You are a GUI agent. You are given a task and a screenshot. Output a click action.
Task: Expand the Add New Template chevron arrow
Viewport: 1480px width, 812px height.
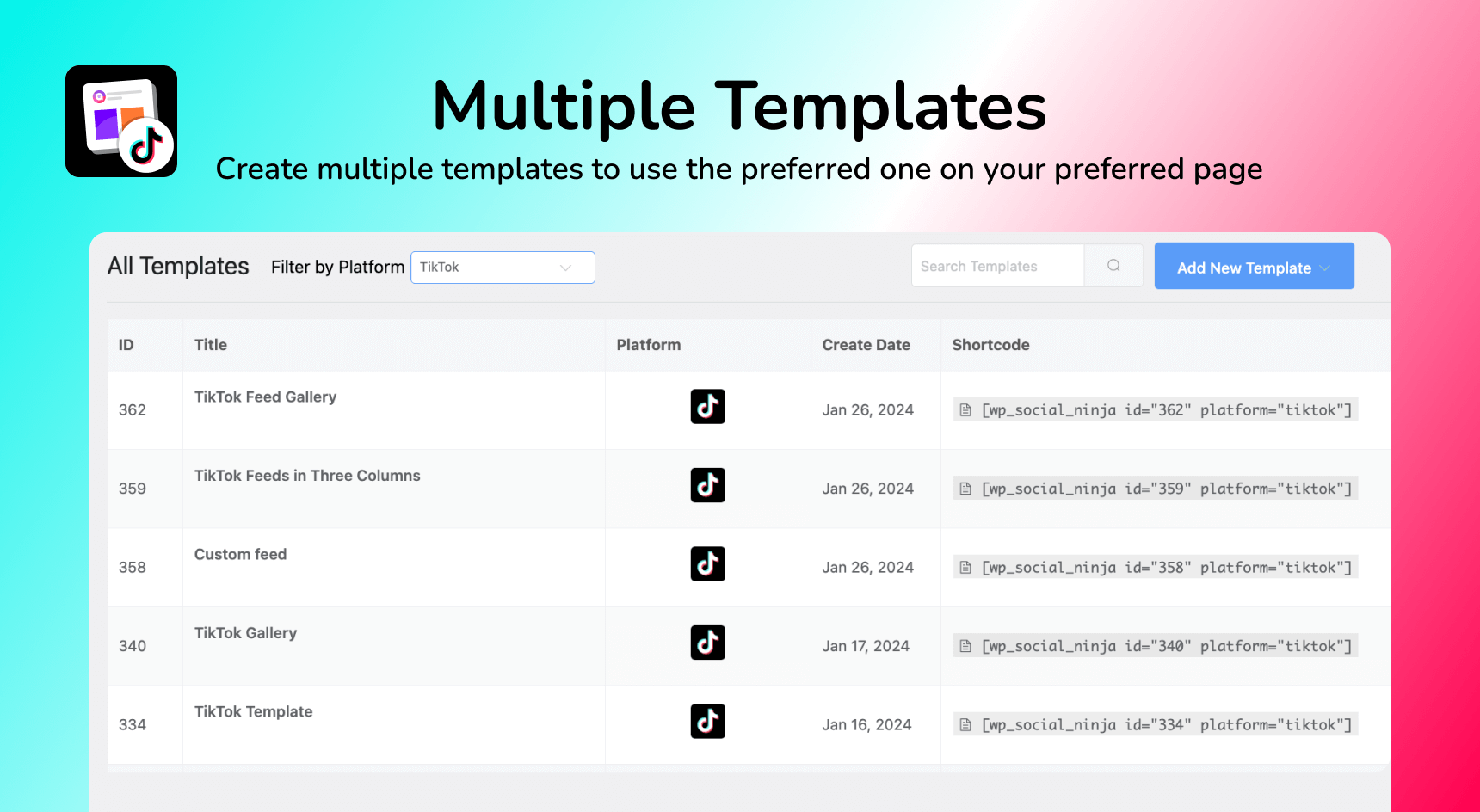click(x=1325, y=268)
